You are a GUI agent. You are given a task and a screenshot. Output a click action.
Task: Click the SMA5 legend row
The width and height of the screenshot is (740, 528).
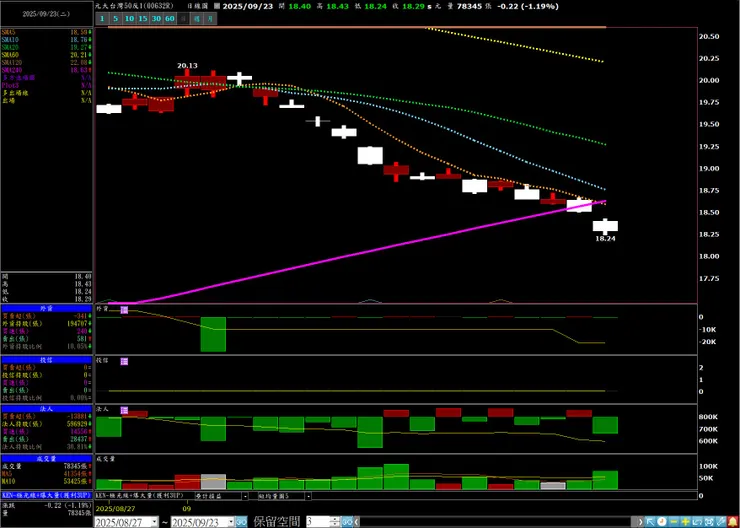[x=46, y=32]
